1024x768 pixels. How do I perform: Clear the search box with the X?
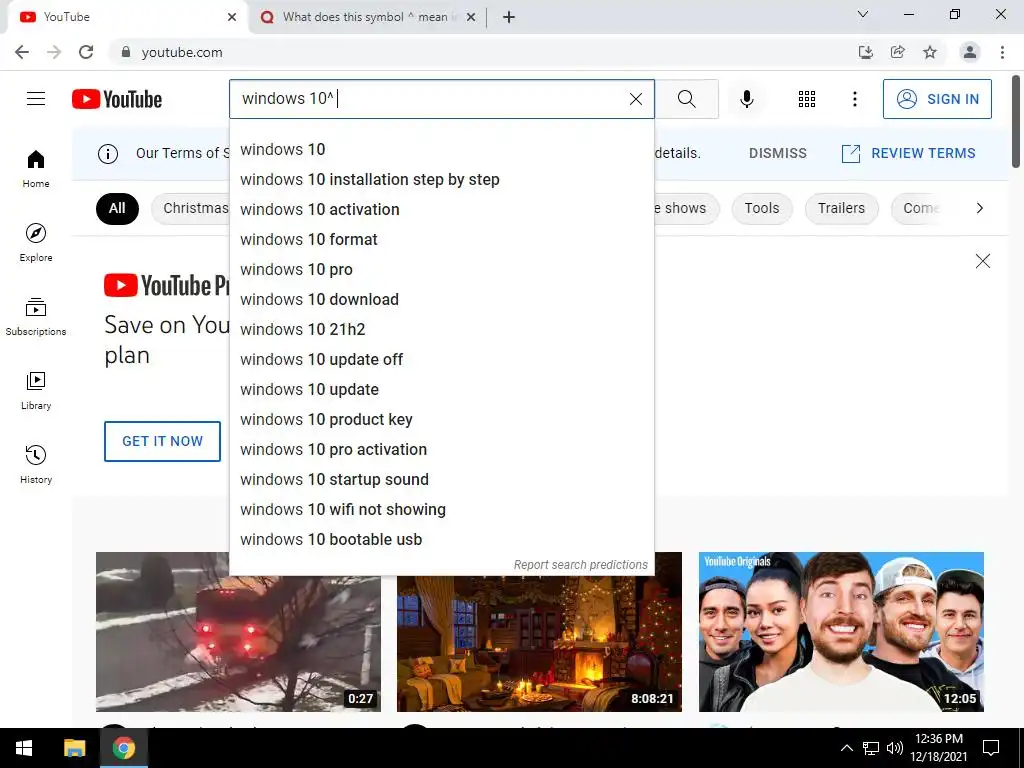pyautogui.click(x=635, y=99)
